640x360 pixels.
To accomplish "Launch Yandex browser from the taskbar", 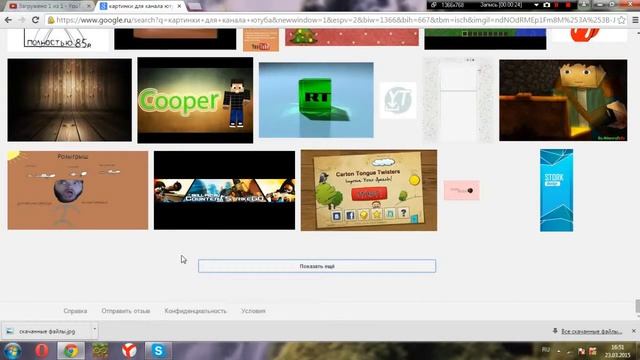I will (x=129, y=351).
